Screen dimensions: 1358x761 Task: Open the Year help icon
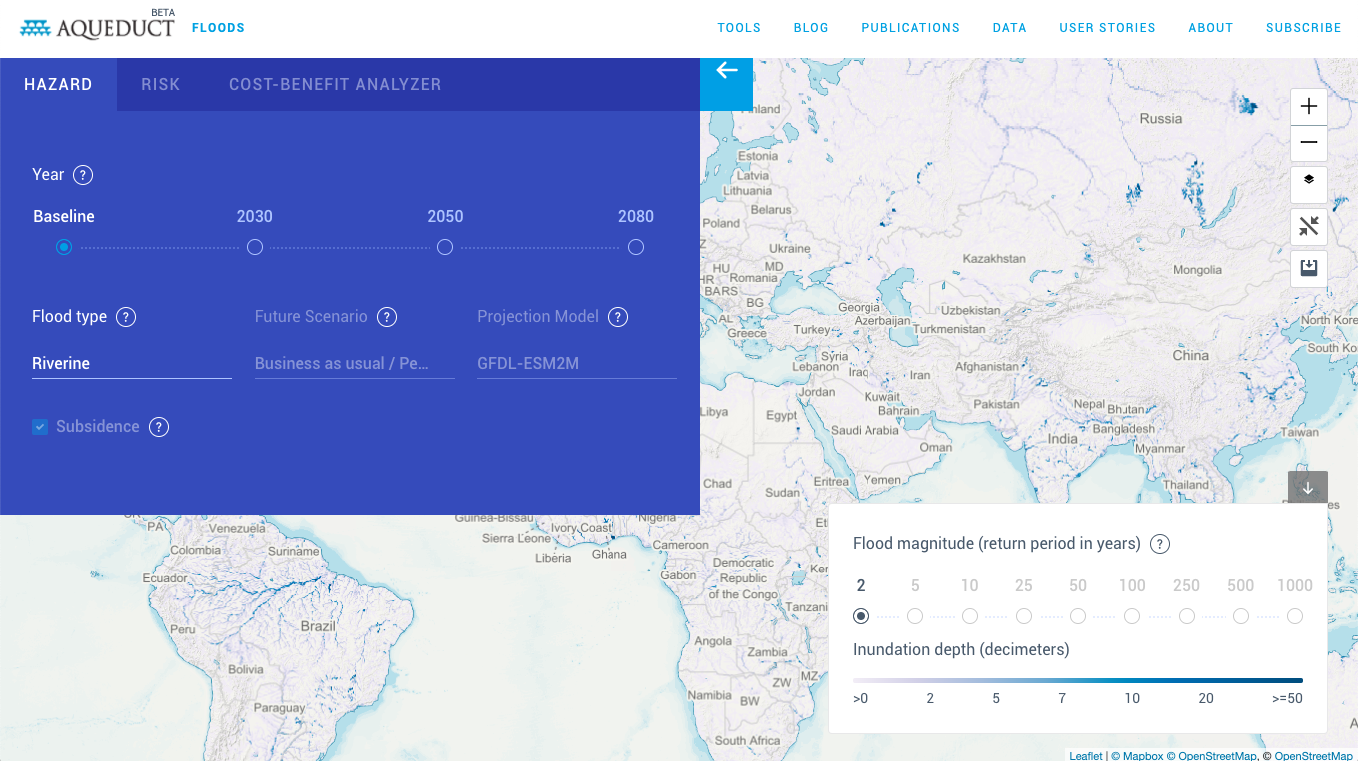(84, 175)
